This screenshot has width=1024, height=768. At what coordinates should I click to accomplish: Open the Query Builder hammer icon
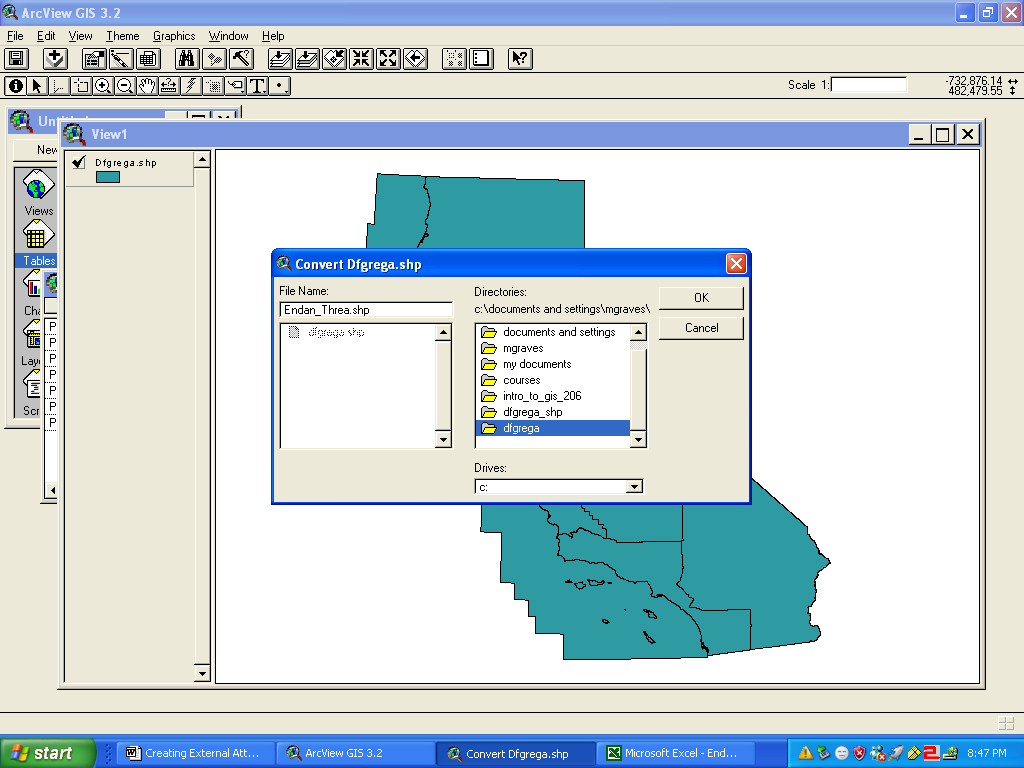click(x=242, y=59)
